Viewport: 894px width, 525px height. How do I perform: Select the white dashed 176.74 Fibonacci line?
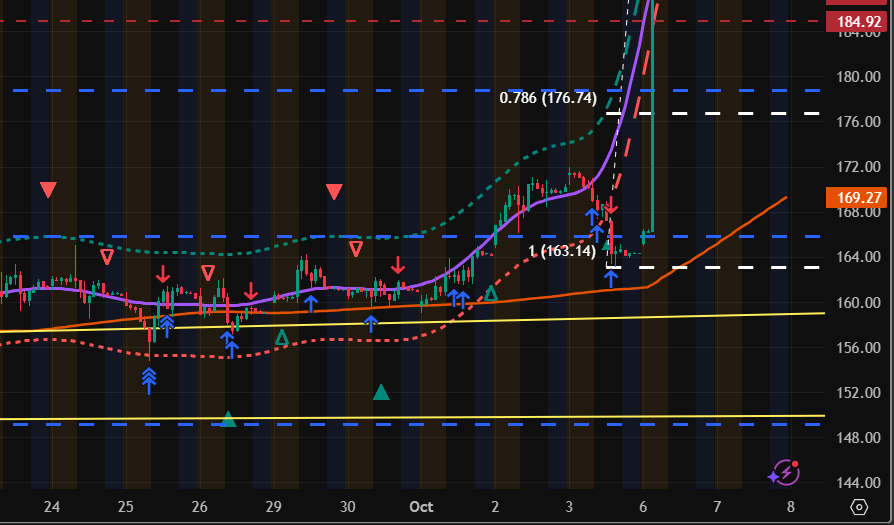point(740,114)
